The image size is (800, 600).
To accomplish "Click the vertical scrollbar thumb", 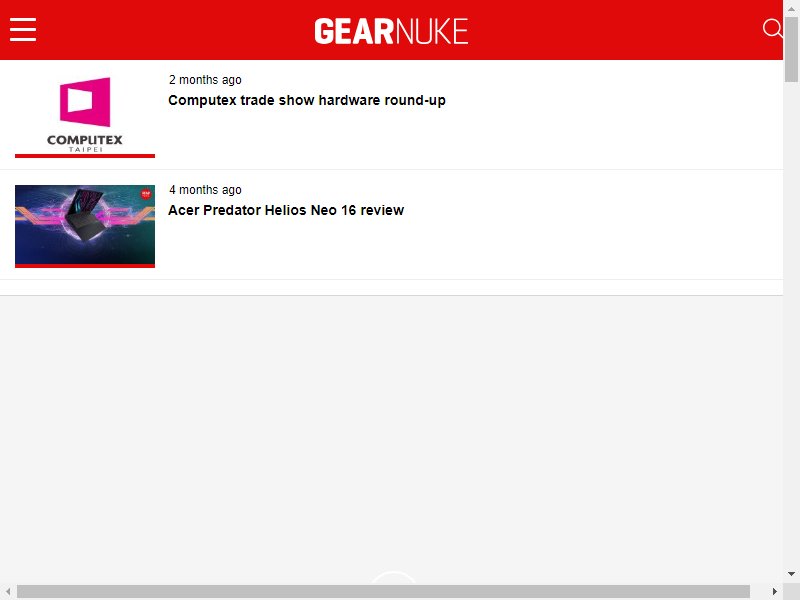I will click(791, 49).
